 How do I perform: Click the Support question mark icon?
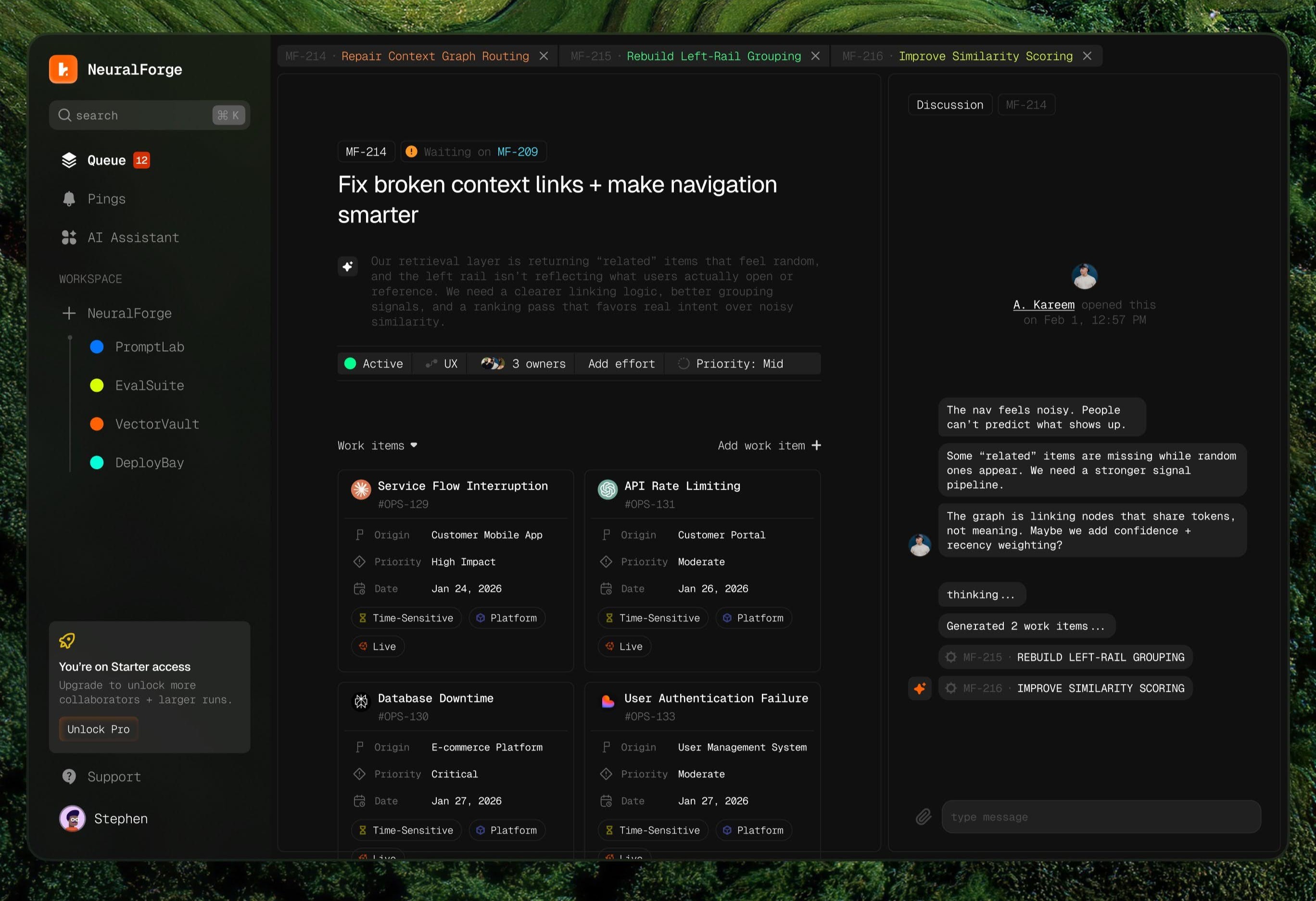click(69, 776)
